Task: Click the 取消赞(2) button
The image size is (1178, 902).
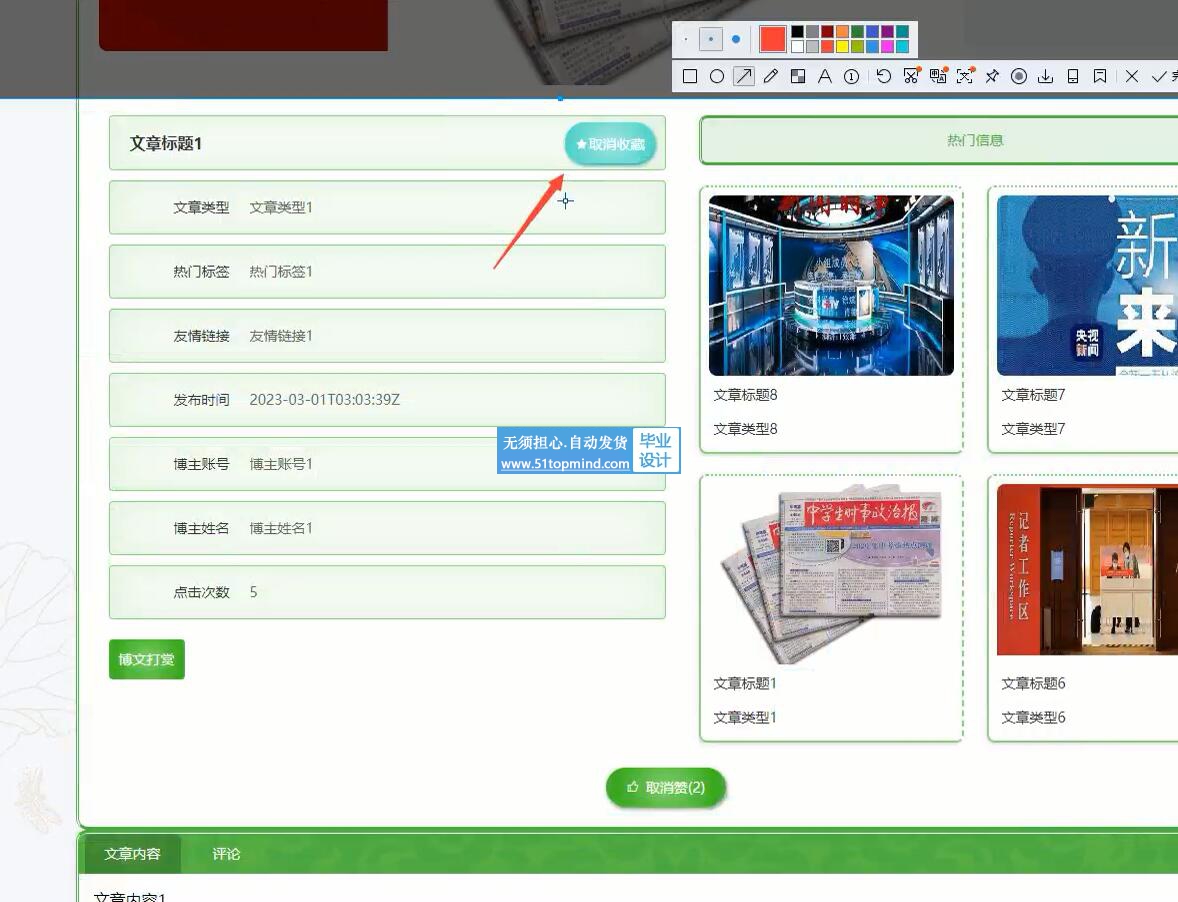Action: [x=666, y=787]
